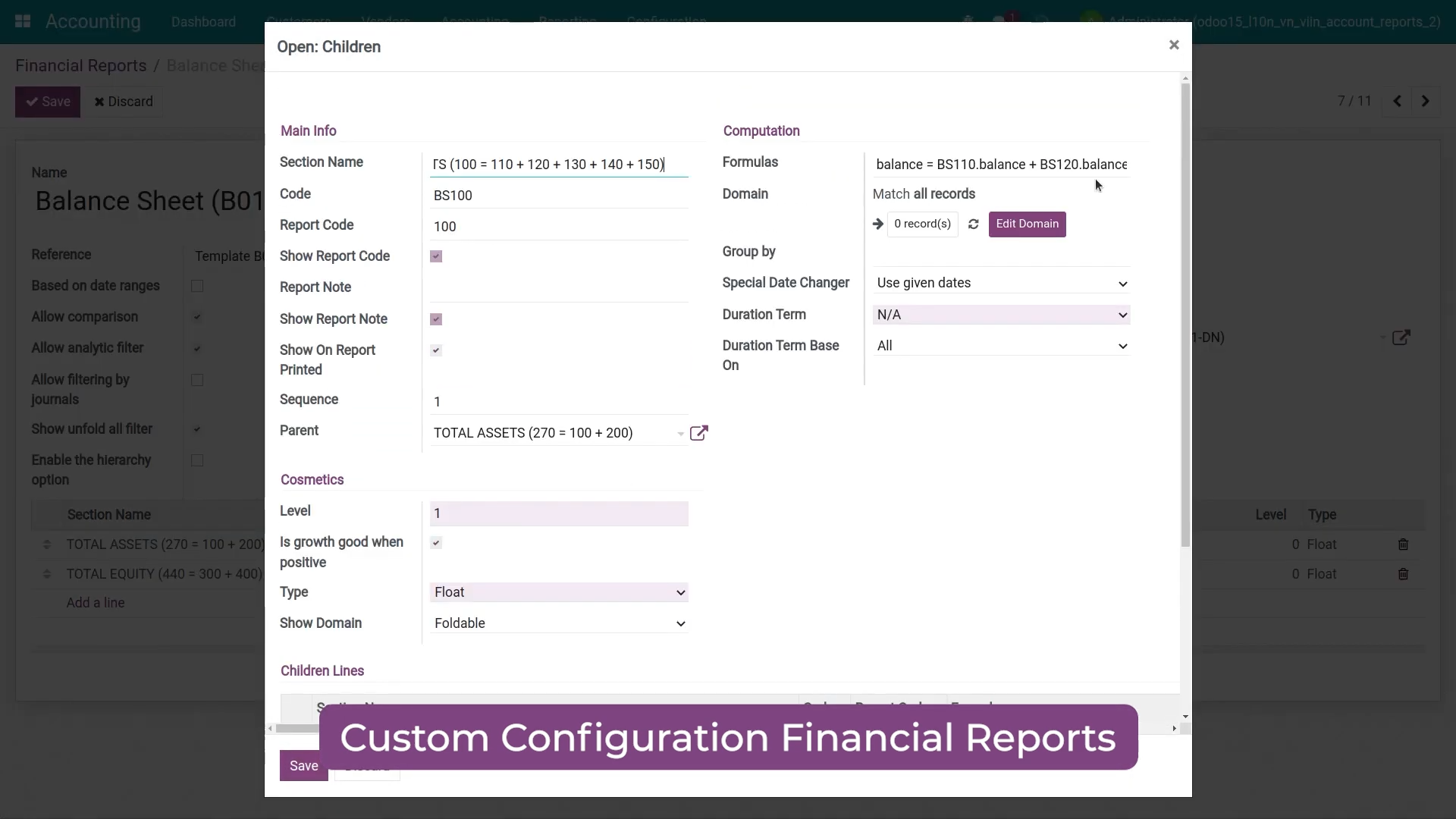Viewport: 1456px width, 819px height.
Task: Toggle Show Report Note checkbox
Action: click(436, 319)
